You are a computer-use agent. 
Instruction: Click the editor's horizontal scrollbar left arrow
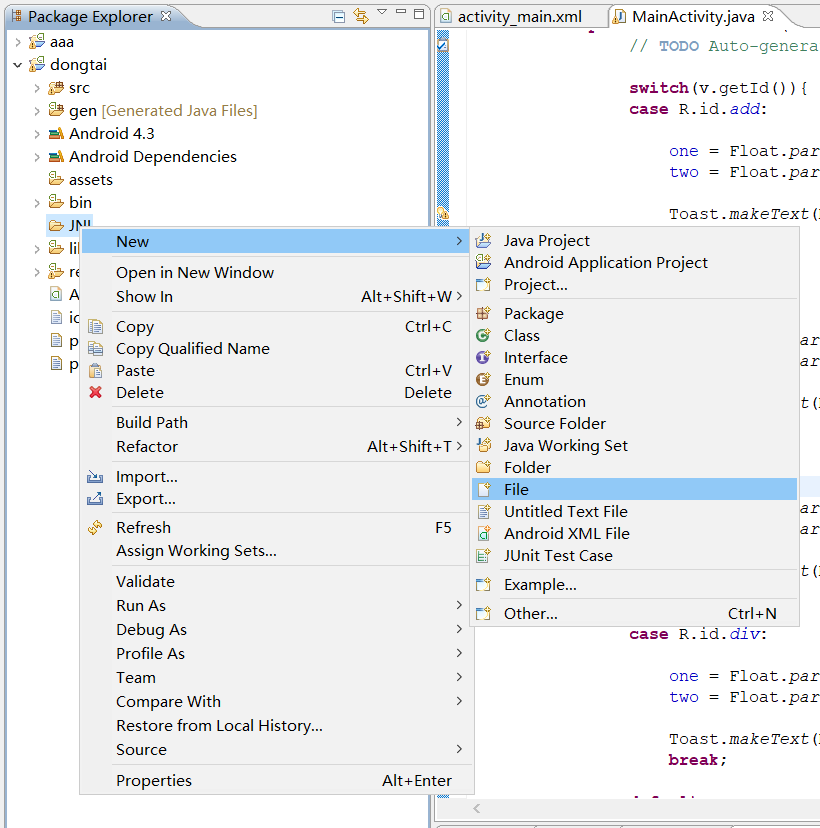click(477, 808)
